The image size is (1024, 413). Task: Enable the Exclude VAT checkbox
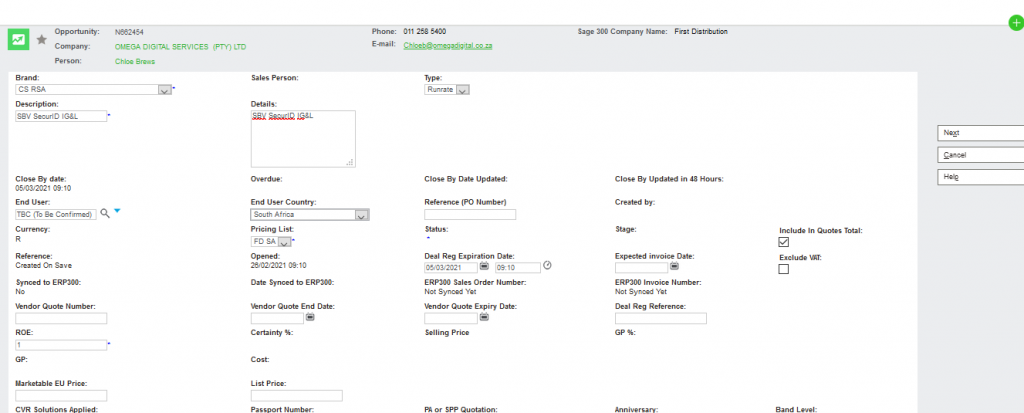click(x=784, y=268)
